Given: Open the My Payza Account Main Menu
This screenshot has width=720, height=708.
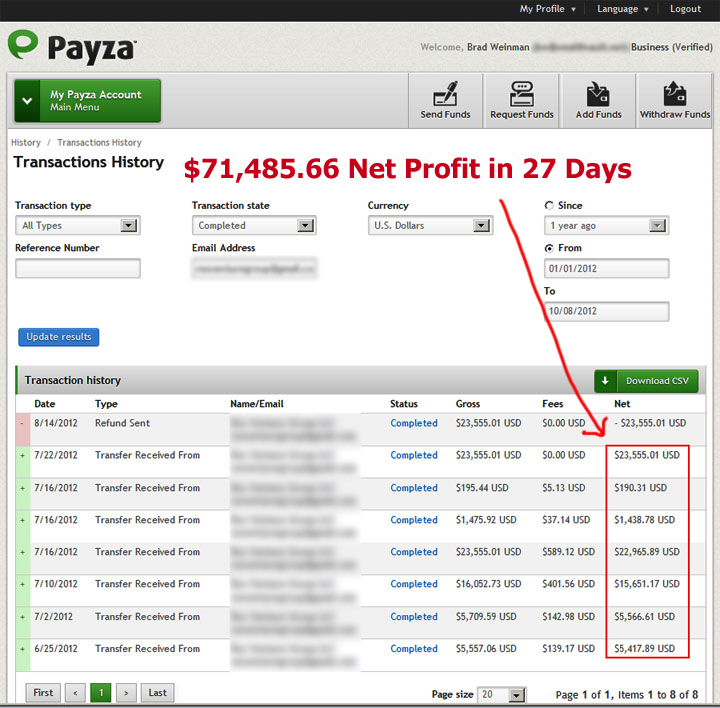Looking at the screenshot, I should point(88,101).
